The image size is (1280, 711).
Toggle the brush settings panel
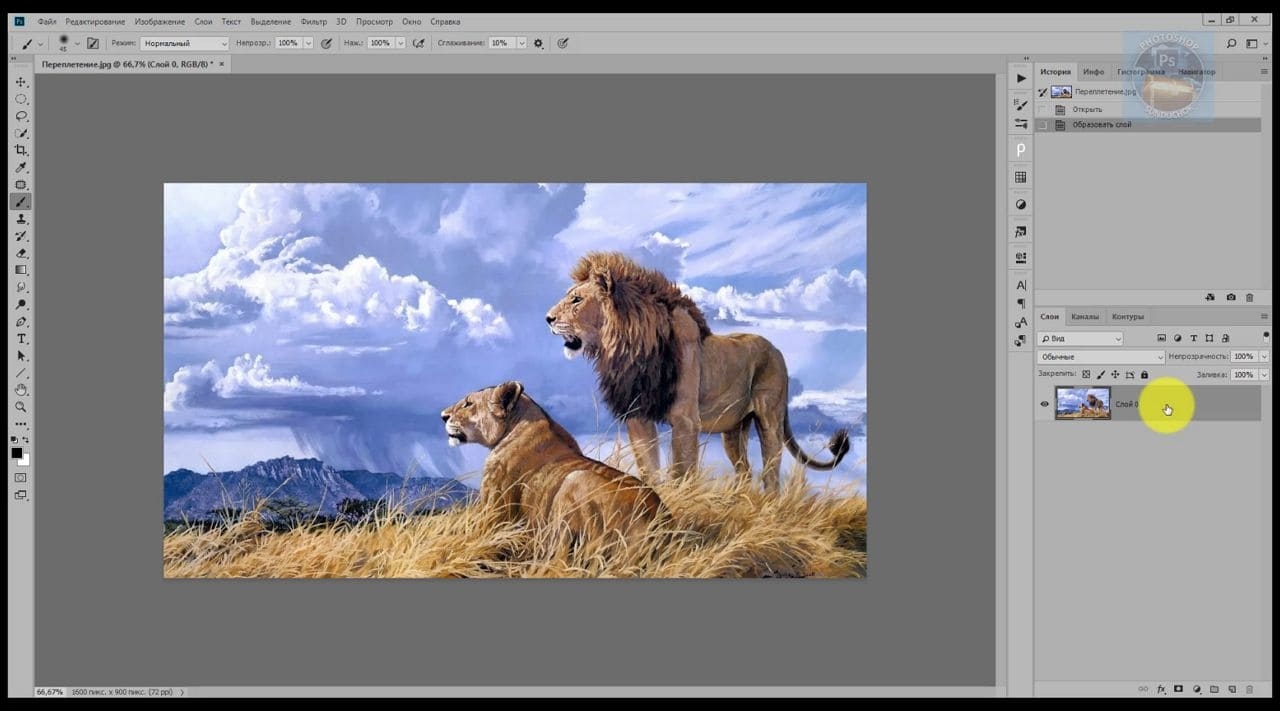point(93,43)
